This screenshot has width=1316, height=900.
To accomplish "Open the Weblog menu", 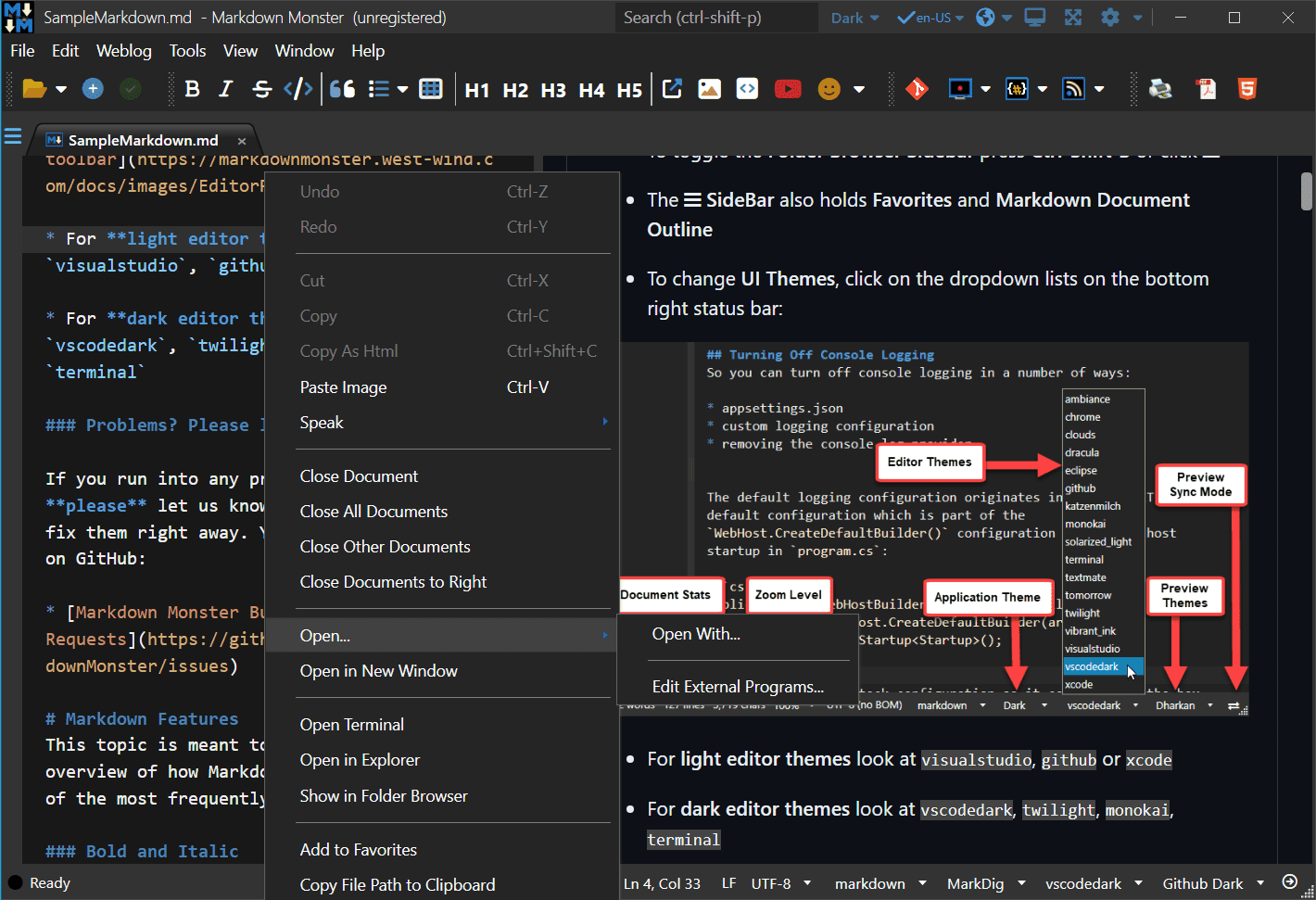I will (x=123, y=51).
